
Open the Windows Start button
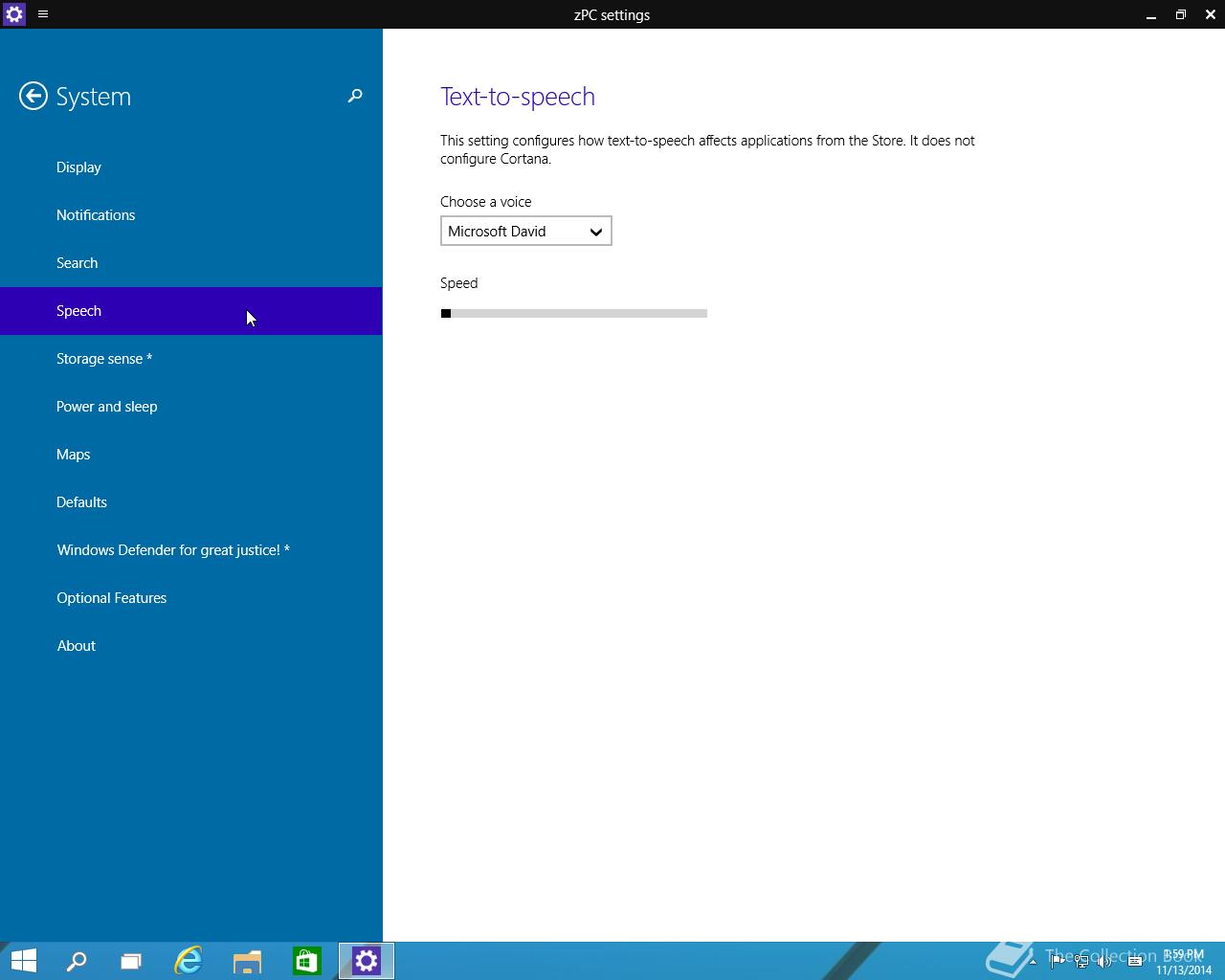(23, 961)
